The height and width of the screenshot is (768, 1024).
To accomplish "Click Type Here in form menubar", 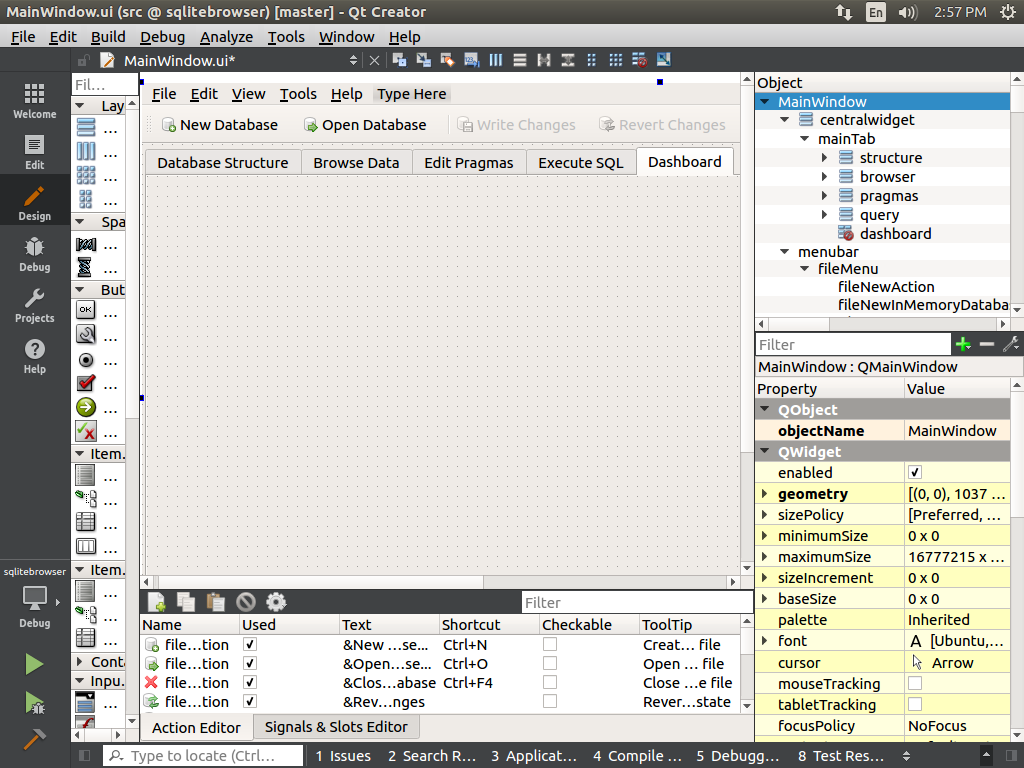I will [x=411, y=94].
